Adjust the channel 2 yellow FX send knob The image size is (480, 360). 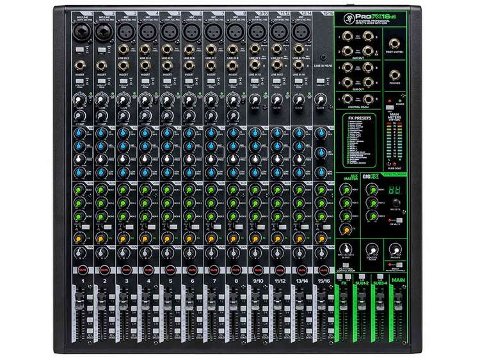tap(101, 238)
